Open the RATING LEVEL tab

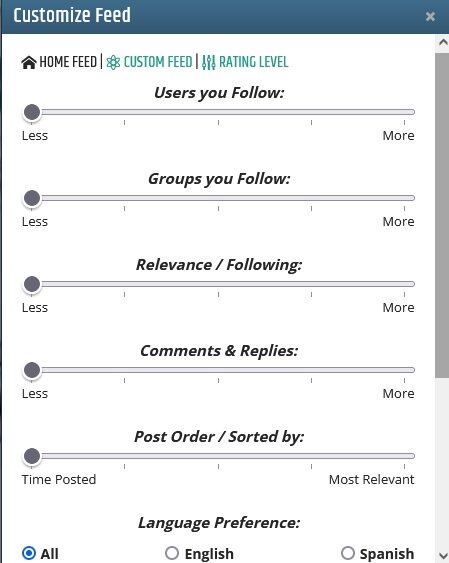click(245, 62)
